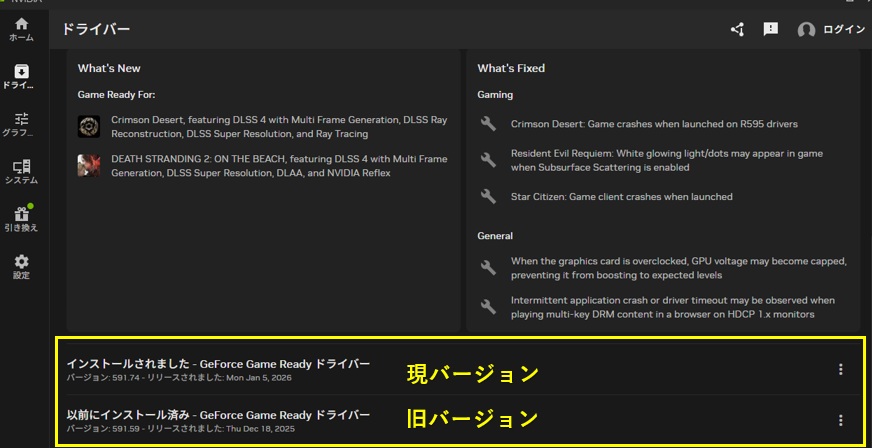The image size is (872, 448).
Task: Open the feedback notification icon
Action: [770, 29]
